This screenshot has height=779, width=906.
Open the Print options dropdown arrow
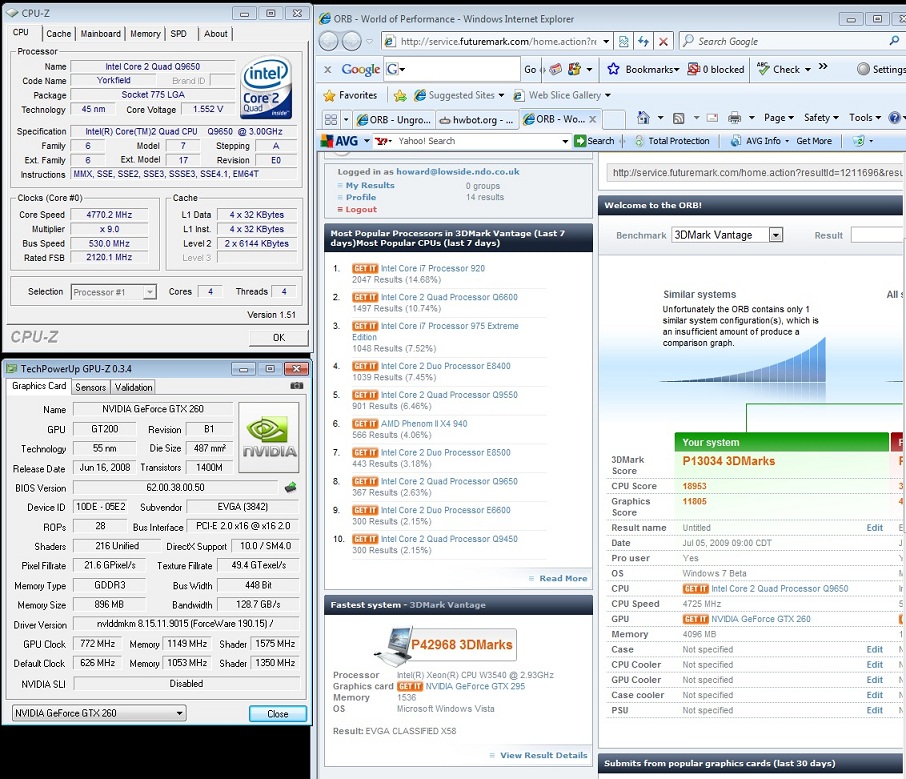coord(752,118)
